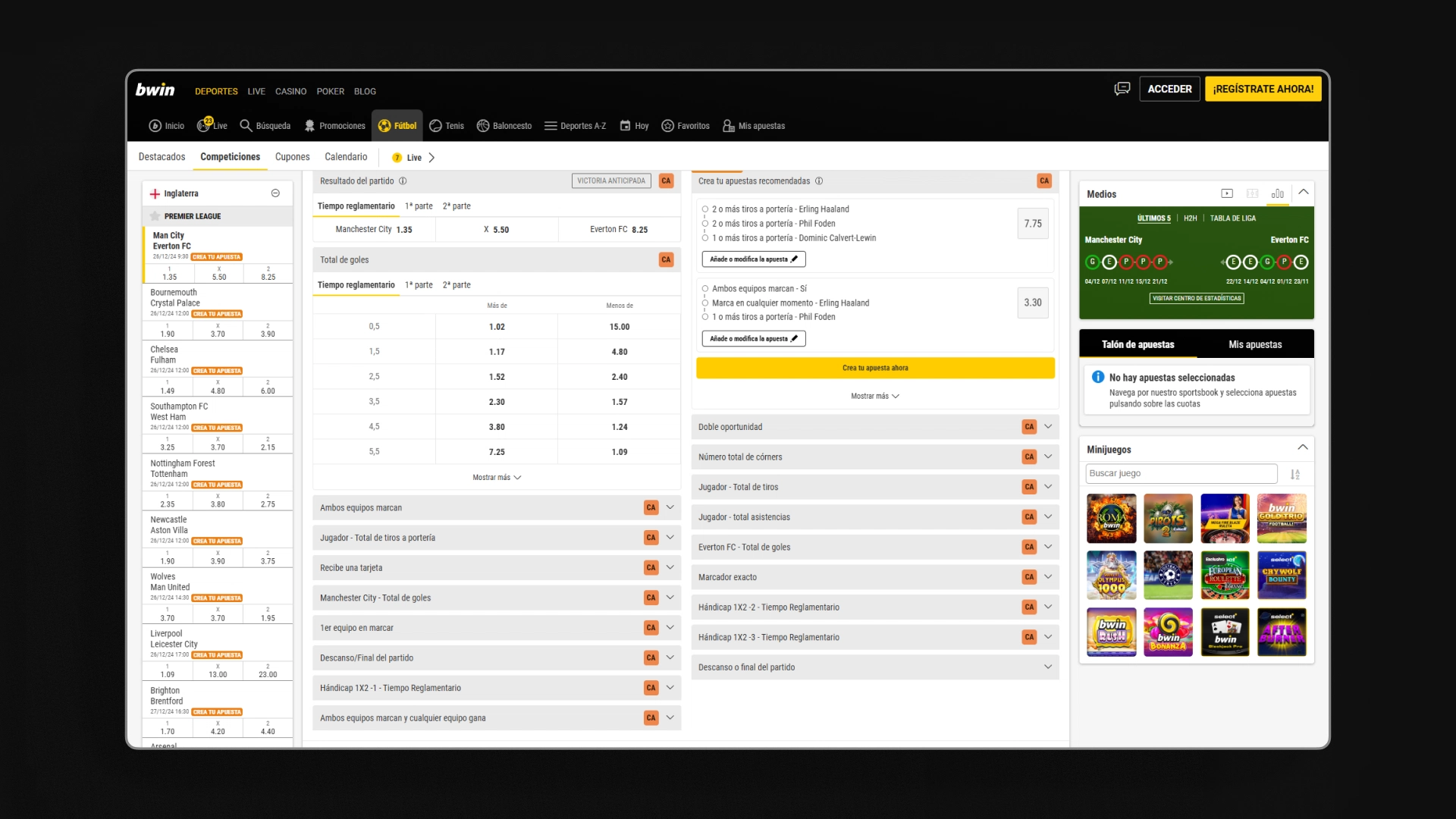Expand Jugador - Total de tiros a portería

click(x=670, y=538)
